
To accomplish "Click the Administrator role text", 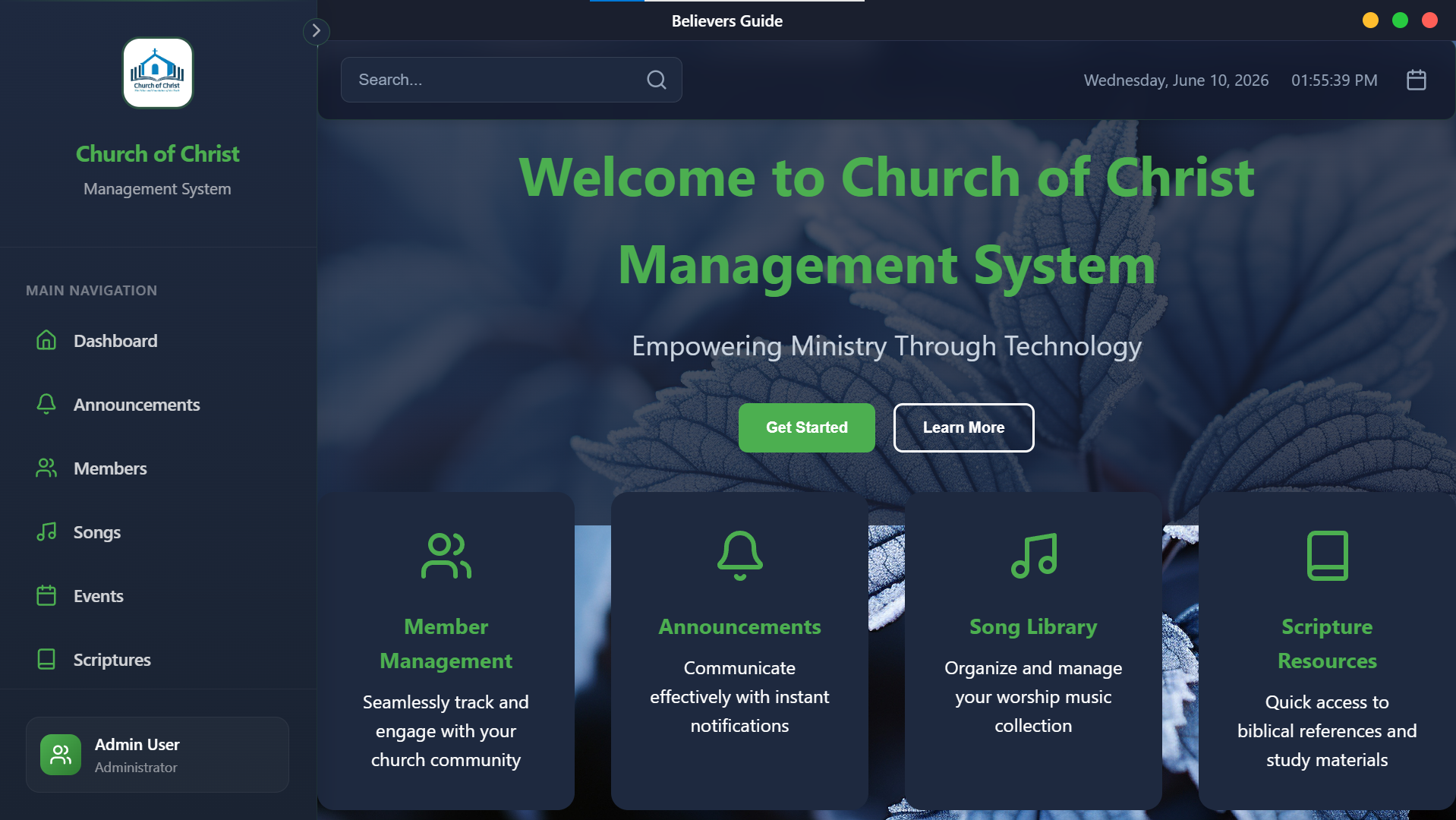I will [x=136, y=767].
